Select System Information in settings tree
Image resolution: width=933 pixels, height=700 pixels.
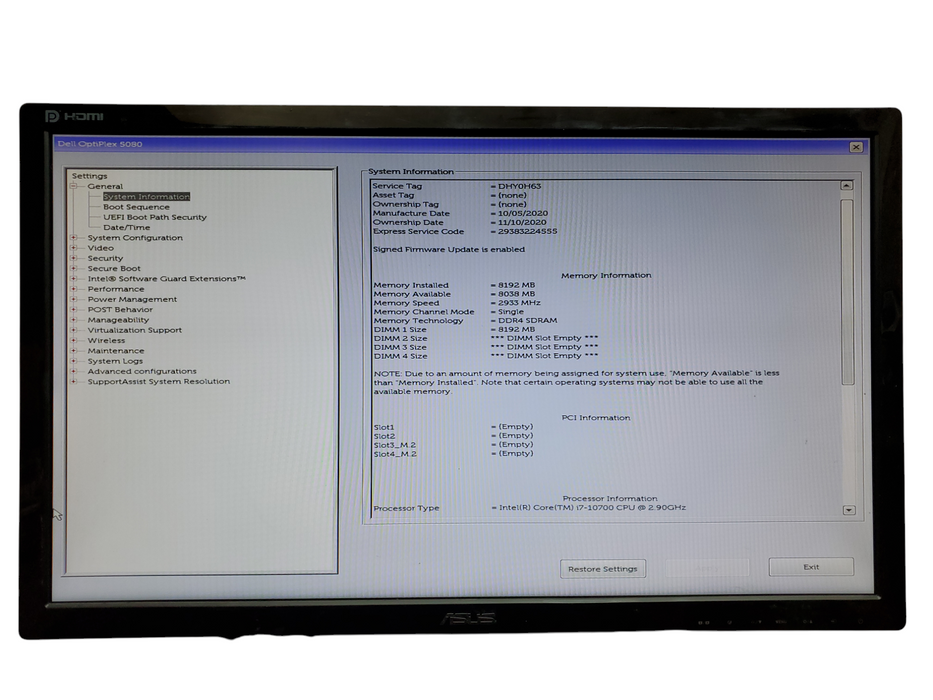(146, 196)
